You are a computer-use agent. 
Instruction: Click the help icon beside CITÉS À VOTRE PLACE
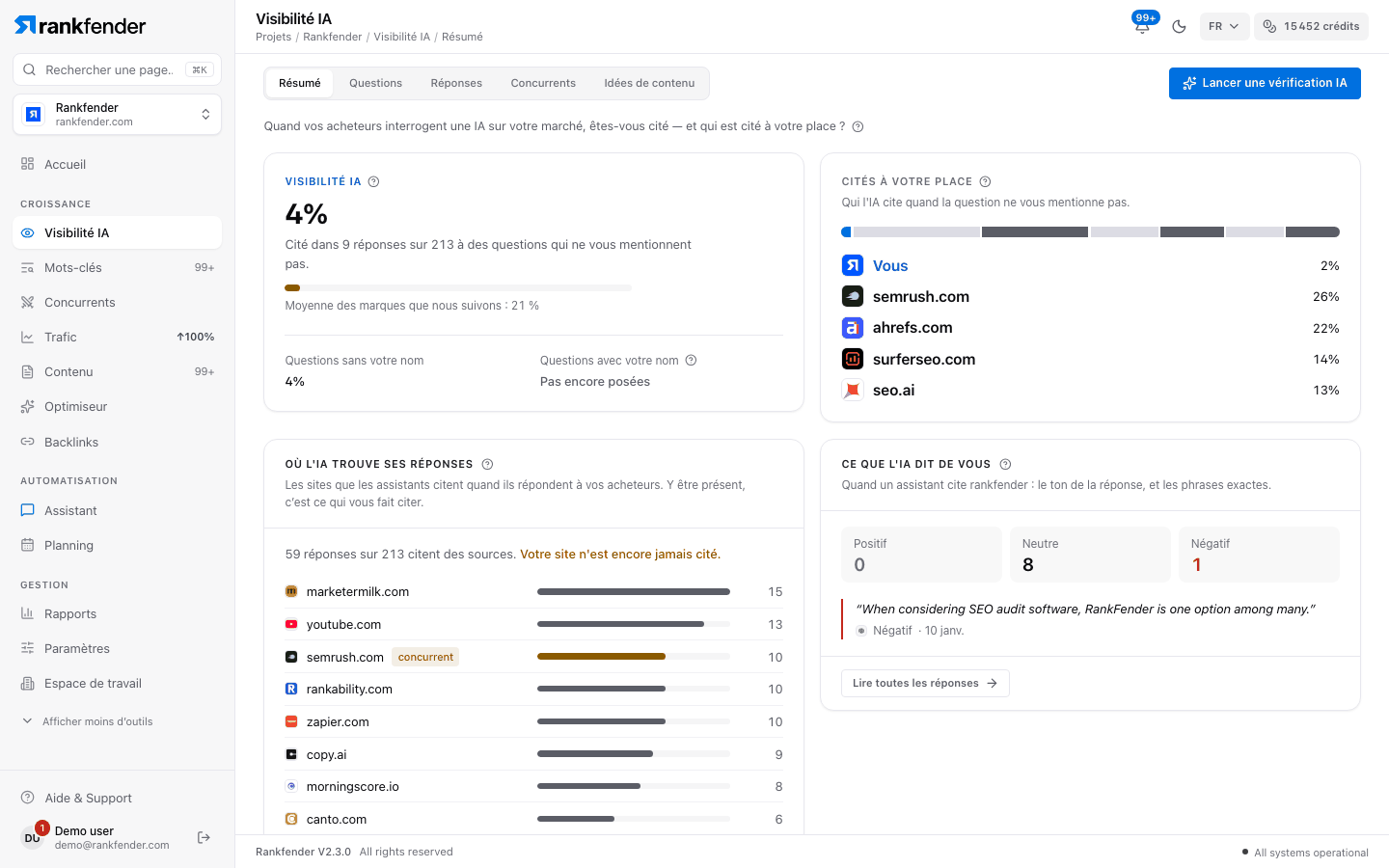pos(985,181)
